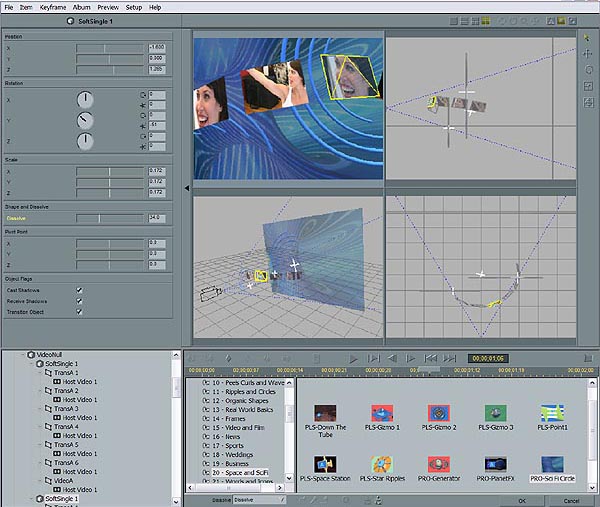Collapse the left panel with arrow
This screenshot has width=600, height=507.
click(187, 188)
